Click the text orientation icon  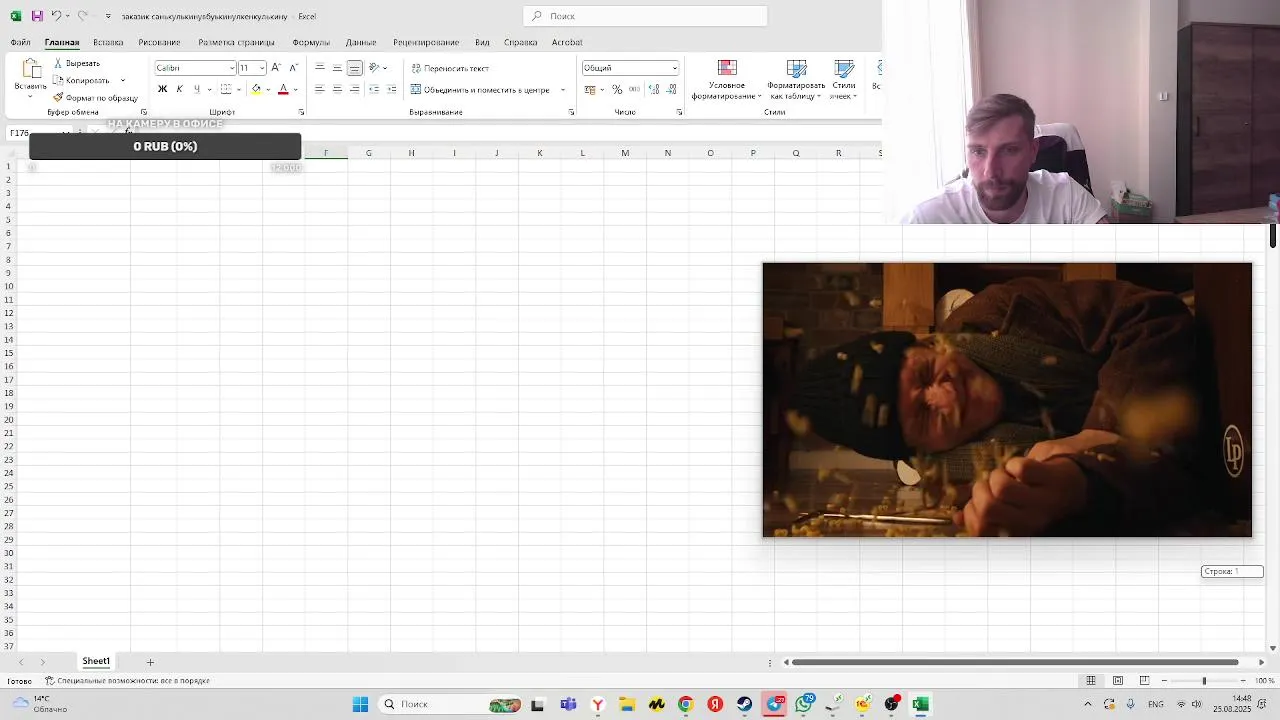coord(374,67)
